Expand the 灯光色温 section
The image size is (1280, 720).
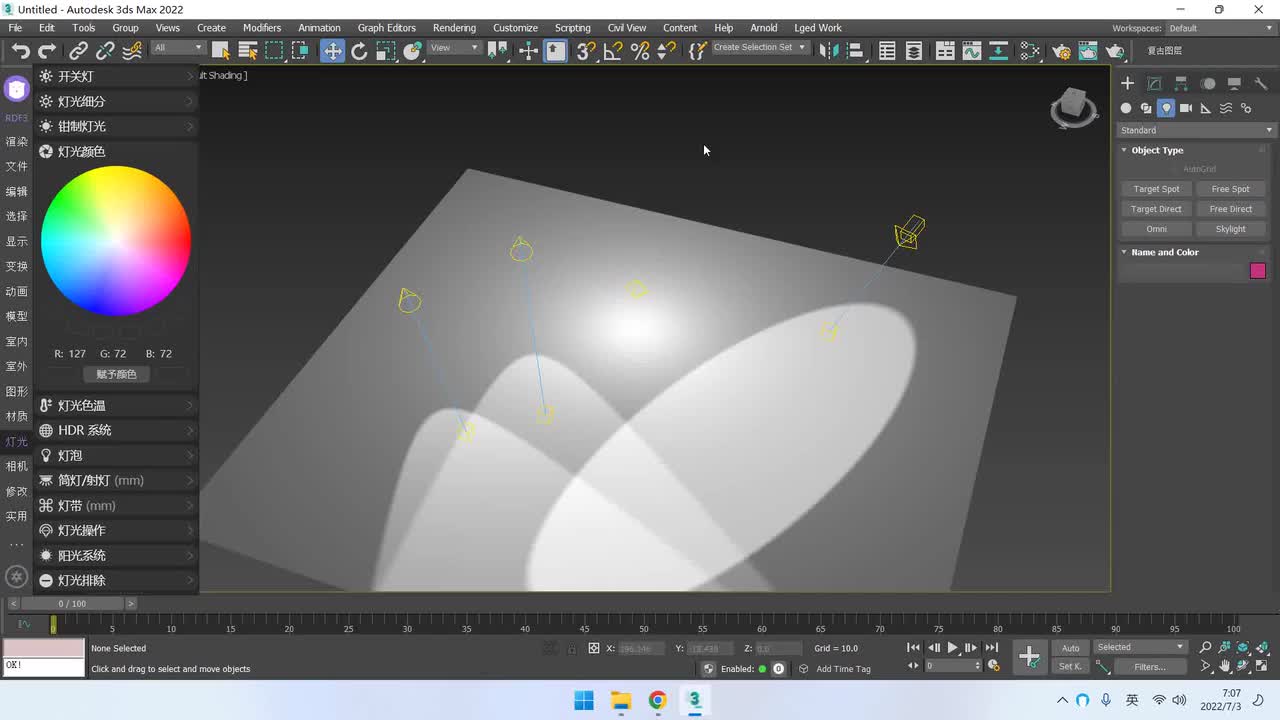(117, 405)
